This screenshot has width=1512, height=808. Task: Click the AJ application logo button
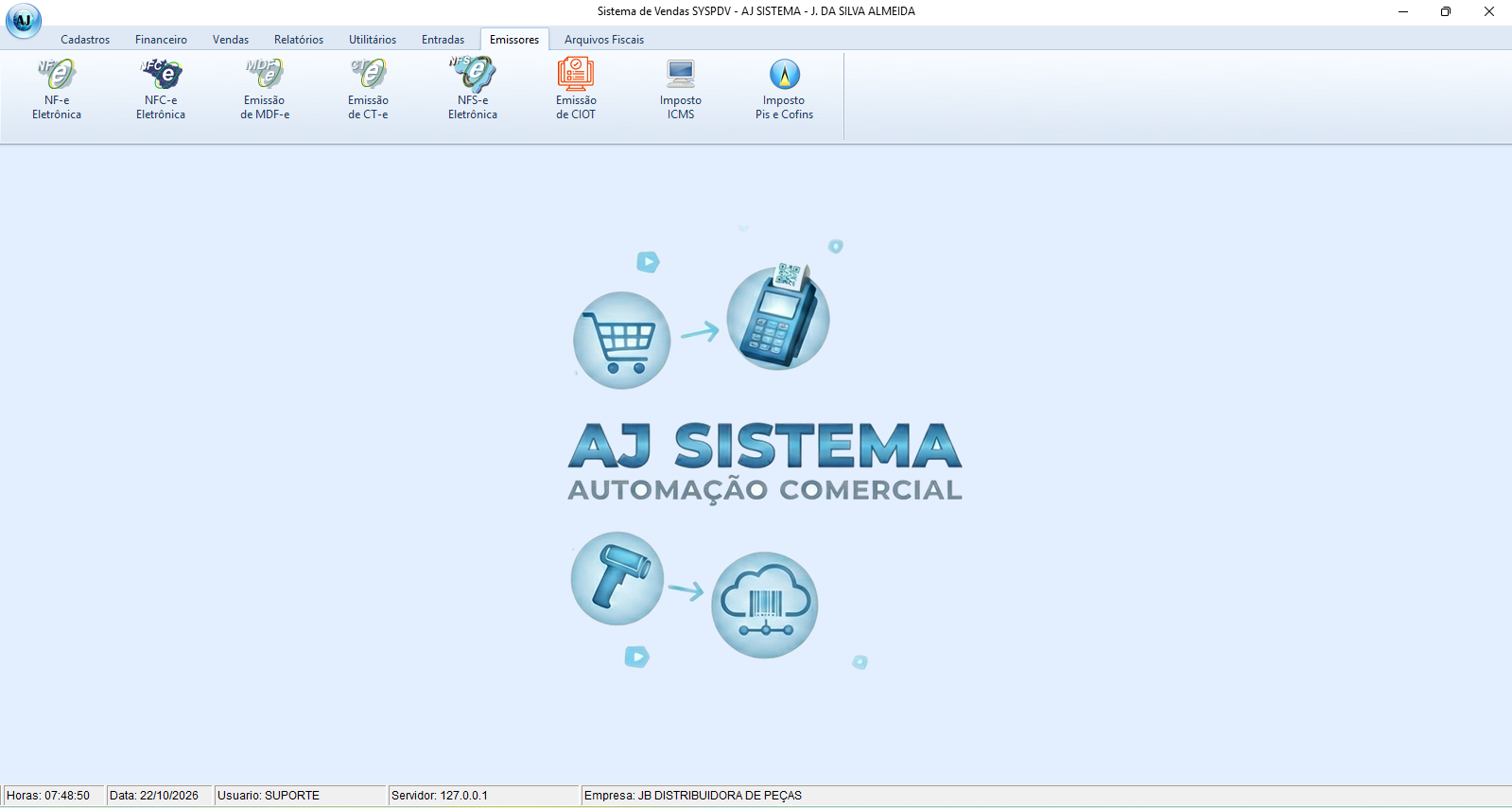[x=24, y=21]
